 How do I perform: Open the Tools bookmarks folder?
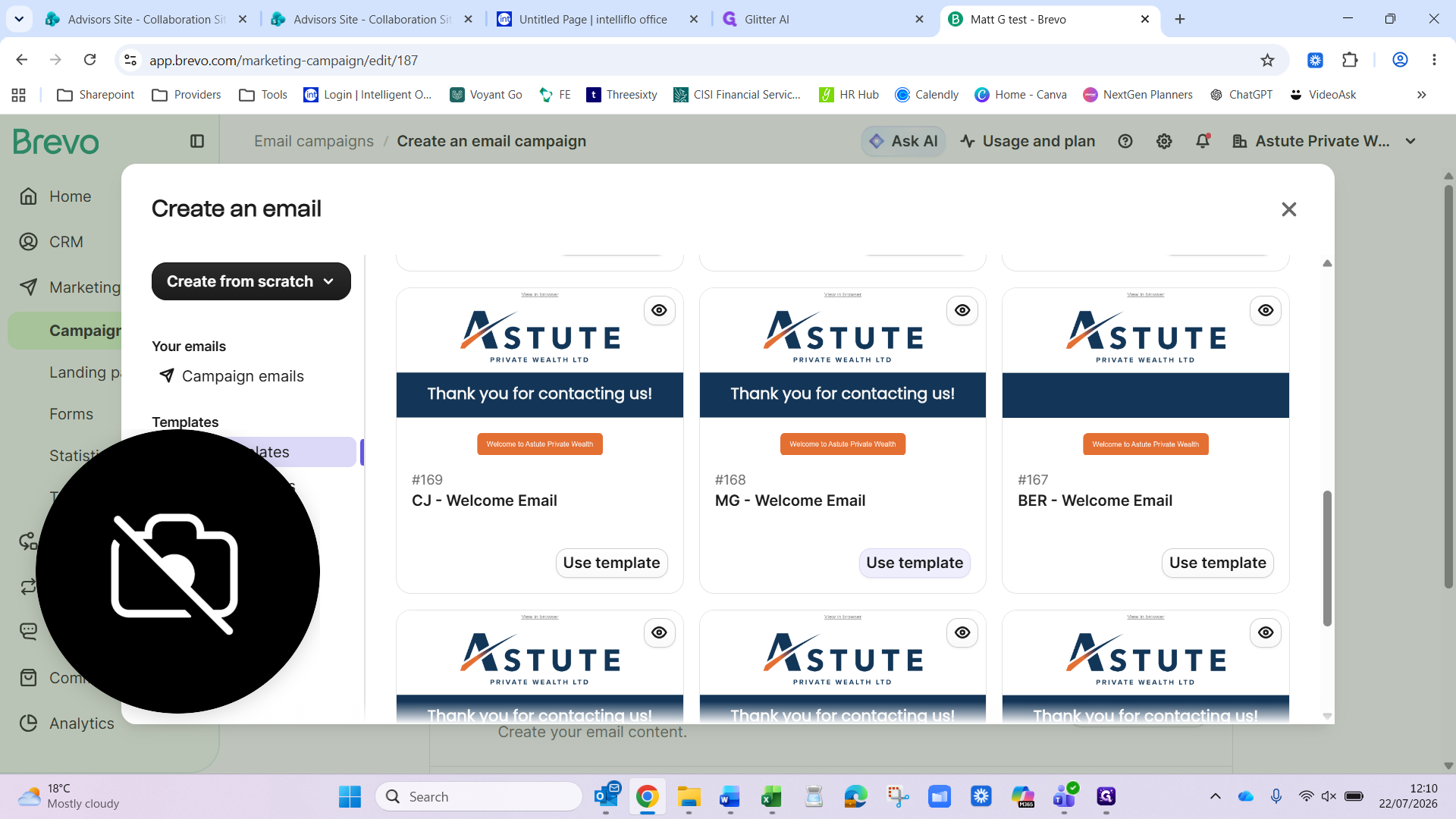[x=263, y=95]
